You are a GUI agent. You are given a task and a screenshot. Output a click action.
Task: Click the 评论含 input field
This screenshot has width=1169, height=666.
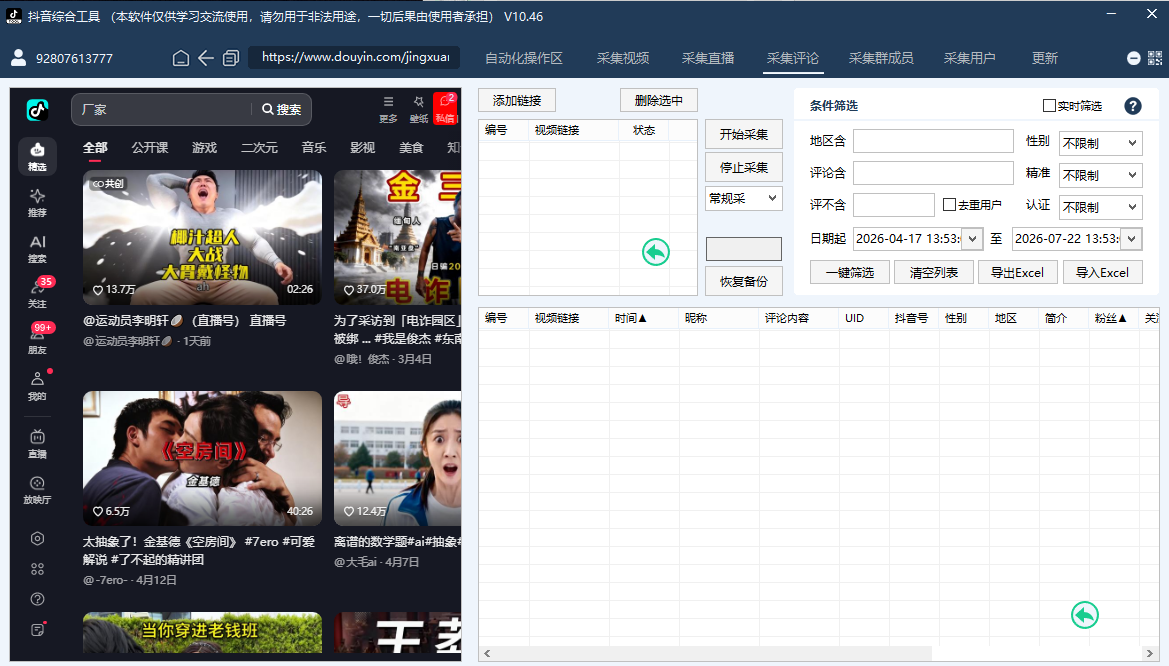click(933, 173)
